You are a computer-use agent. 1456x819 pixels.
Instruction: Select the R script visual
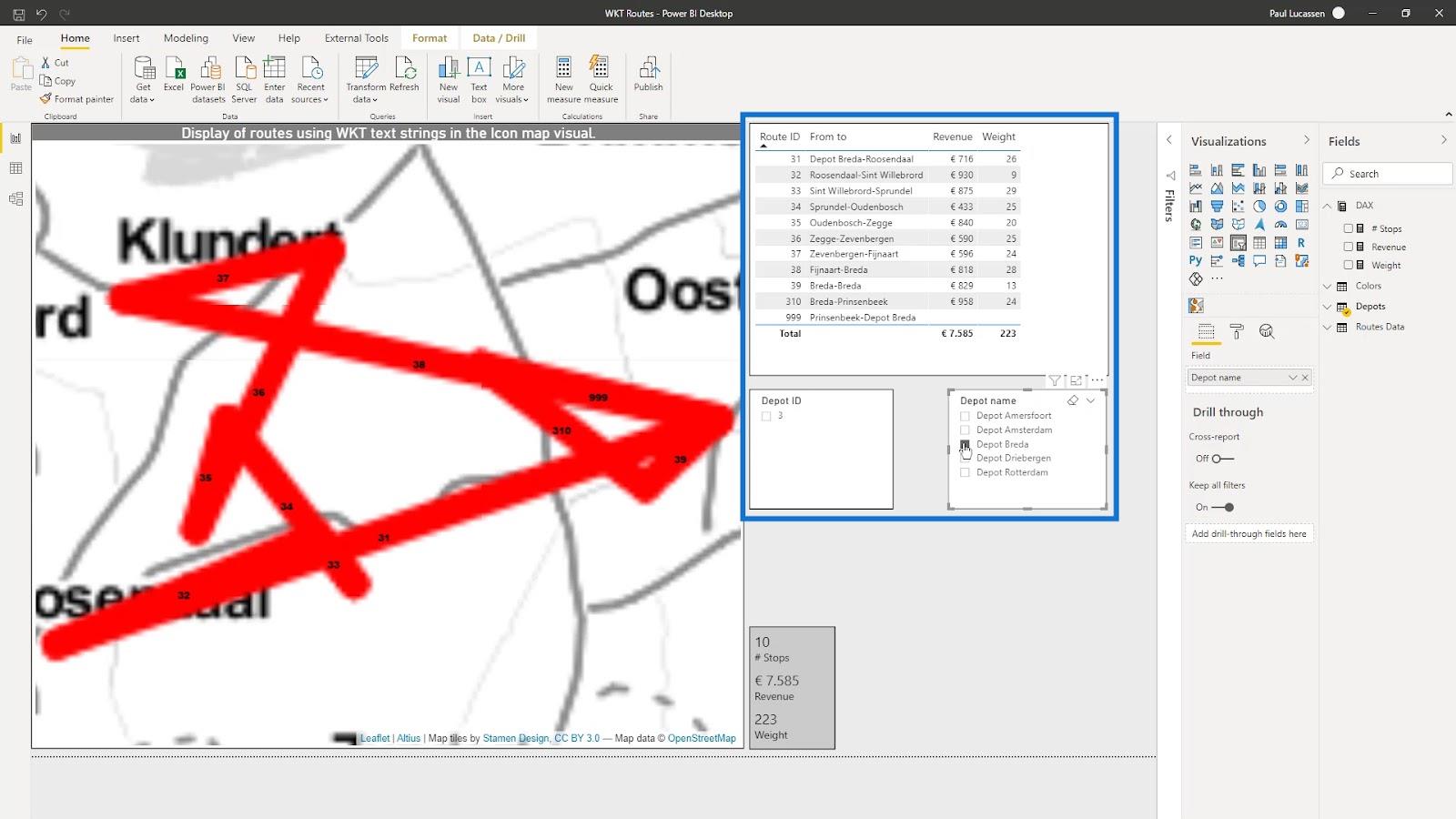click(1302, 242)
